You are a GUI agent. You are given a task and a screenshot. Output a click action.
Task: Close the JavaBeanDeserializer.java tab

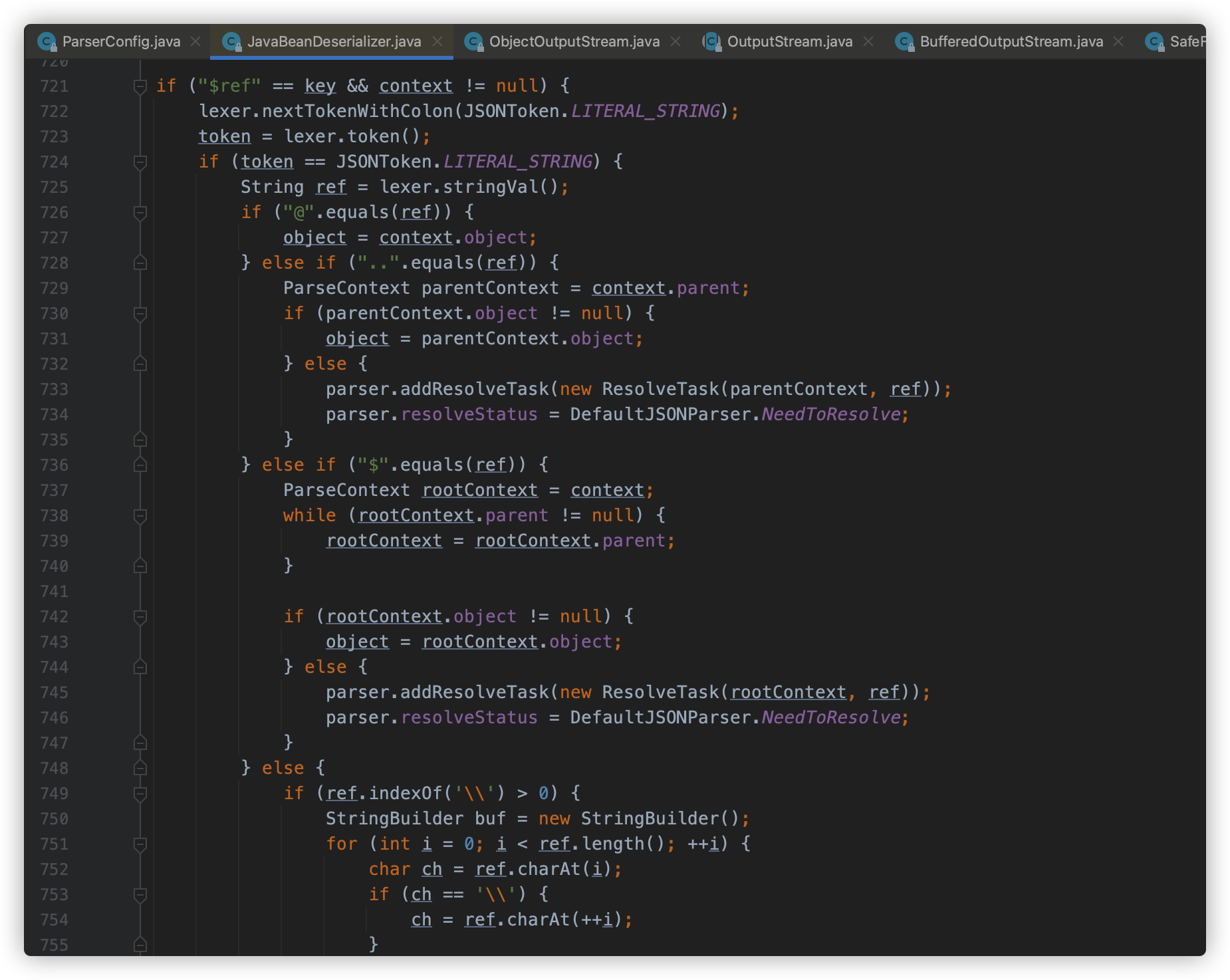pyautogui.click(x=437, y=41)
